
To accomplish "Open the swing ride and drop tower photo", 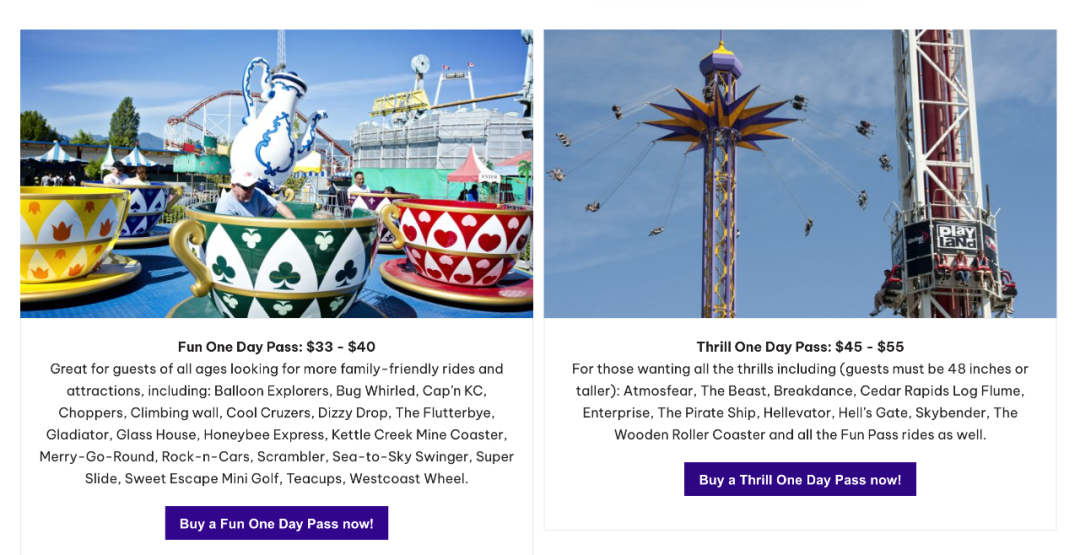I will [x=800, y=174].
